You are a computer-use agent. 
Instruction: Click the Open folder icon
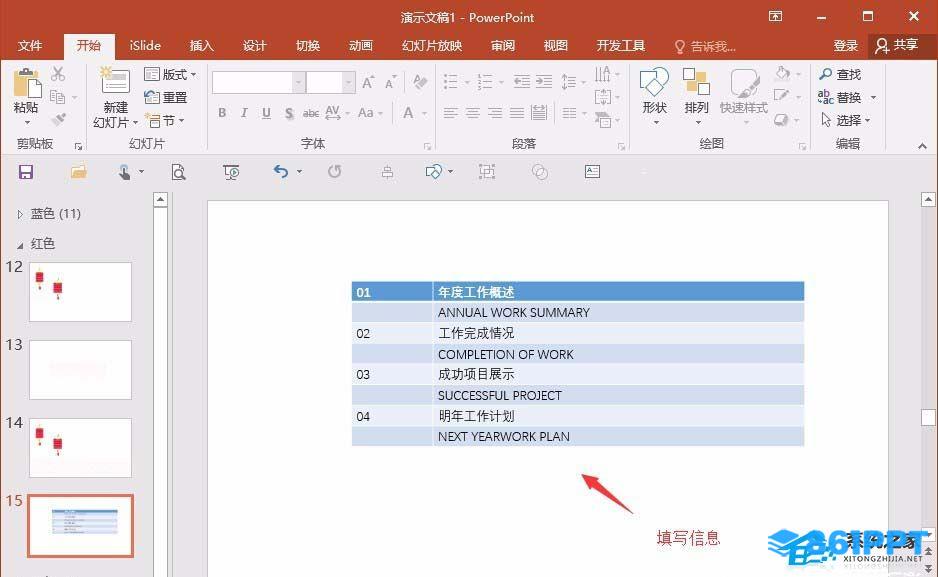79,172
